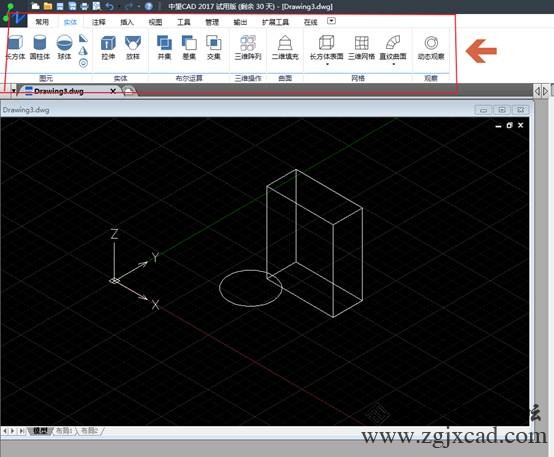Screen dimensions: 554x457
Task: Apply the 差集 subtract operation
Action: [x=189, y=48]
